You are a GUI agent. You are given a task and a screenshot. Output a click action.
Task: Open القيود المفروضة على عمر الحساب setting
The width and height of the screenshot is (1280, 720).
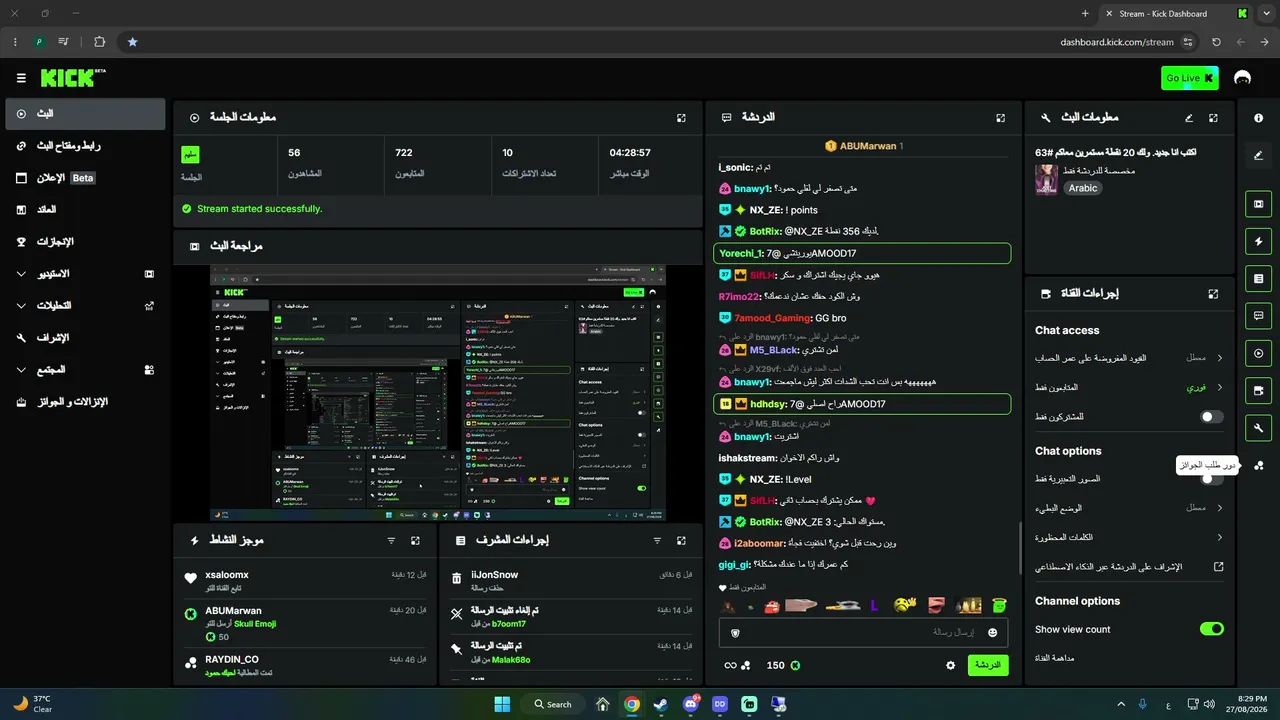pos(1129,357)
